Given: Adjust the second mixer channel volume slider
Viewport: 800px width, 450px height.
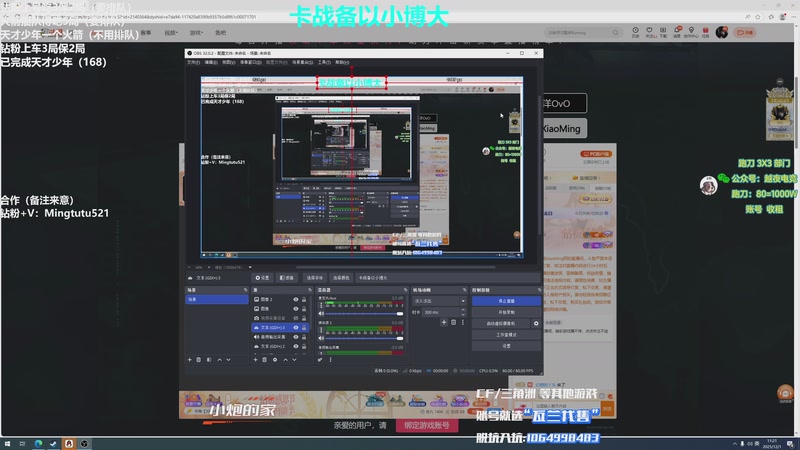Looking at the screenshot, I should click(364, 338).
